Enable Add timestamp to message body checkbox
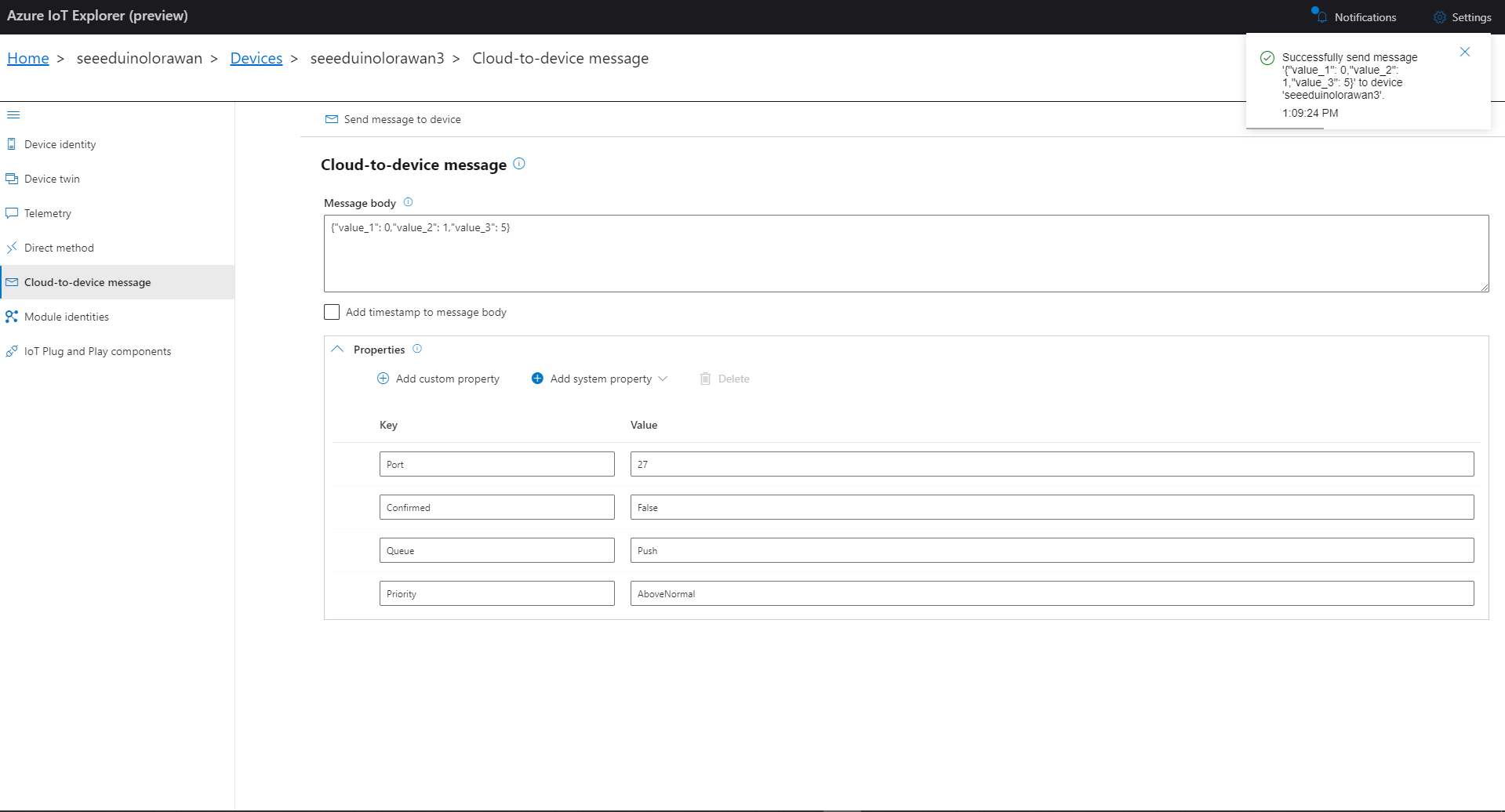Image resolution: width=1505 pixels, height=812 pixels. coord(332,312)
